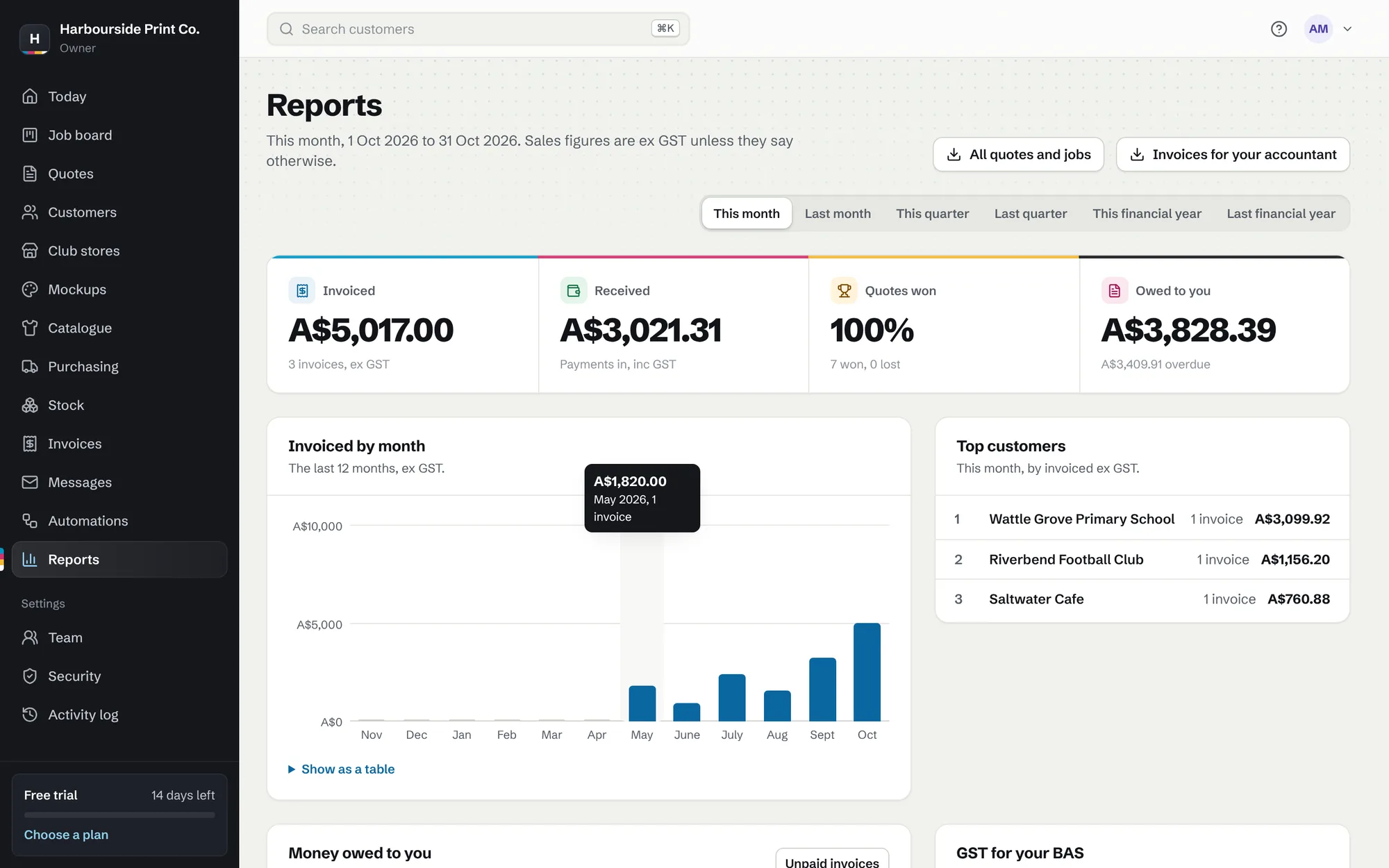Switch to Last month period
This screenshot has width=1389, height=868.
(x=838, y=213)
